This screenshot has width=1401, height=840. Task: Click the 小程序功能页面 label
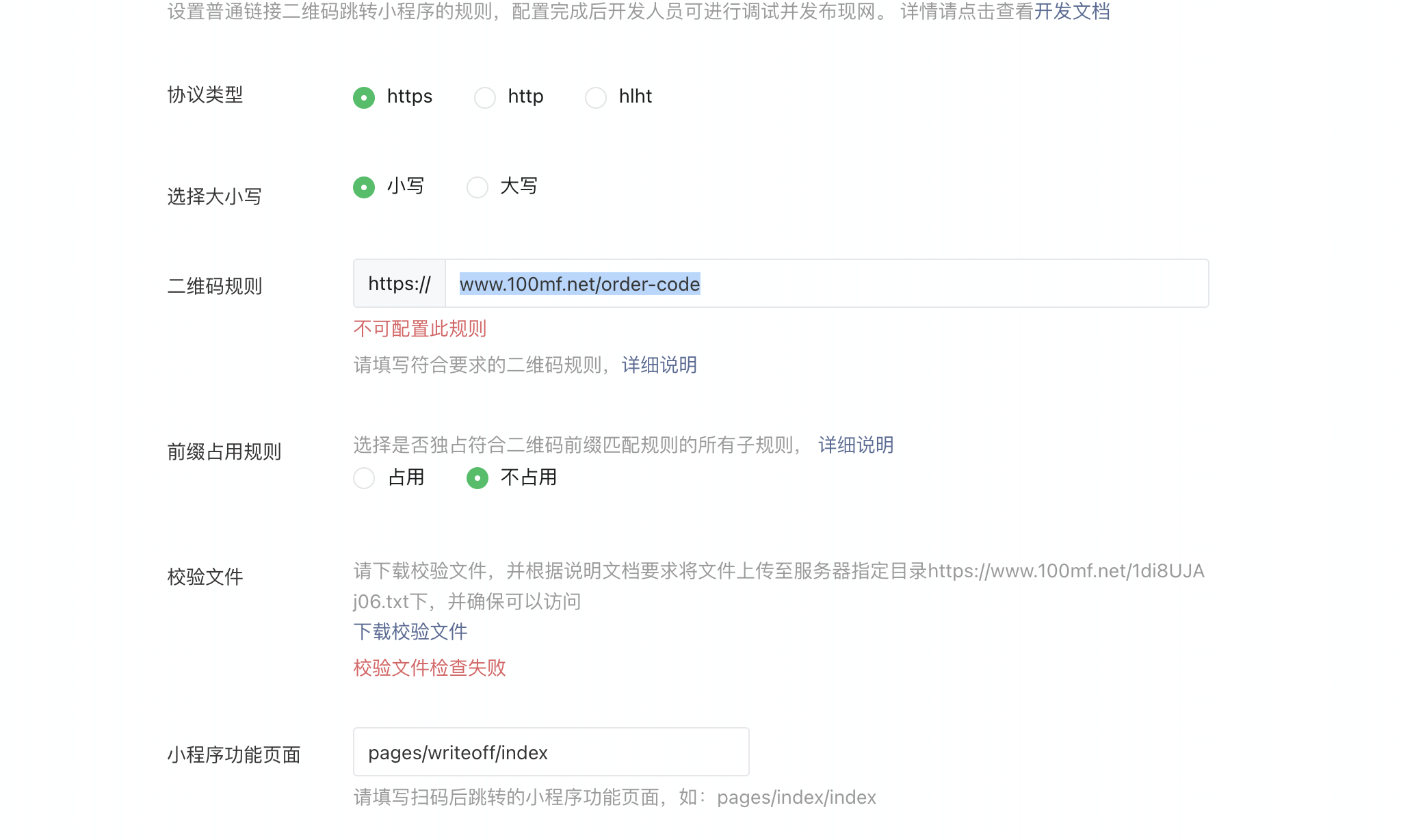(x=234, y=754)
